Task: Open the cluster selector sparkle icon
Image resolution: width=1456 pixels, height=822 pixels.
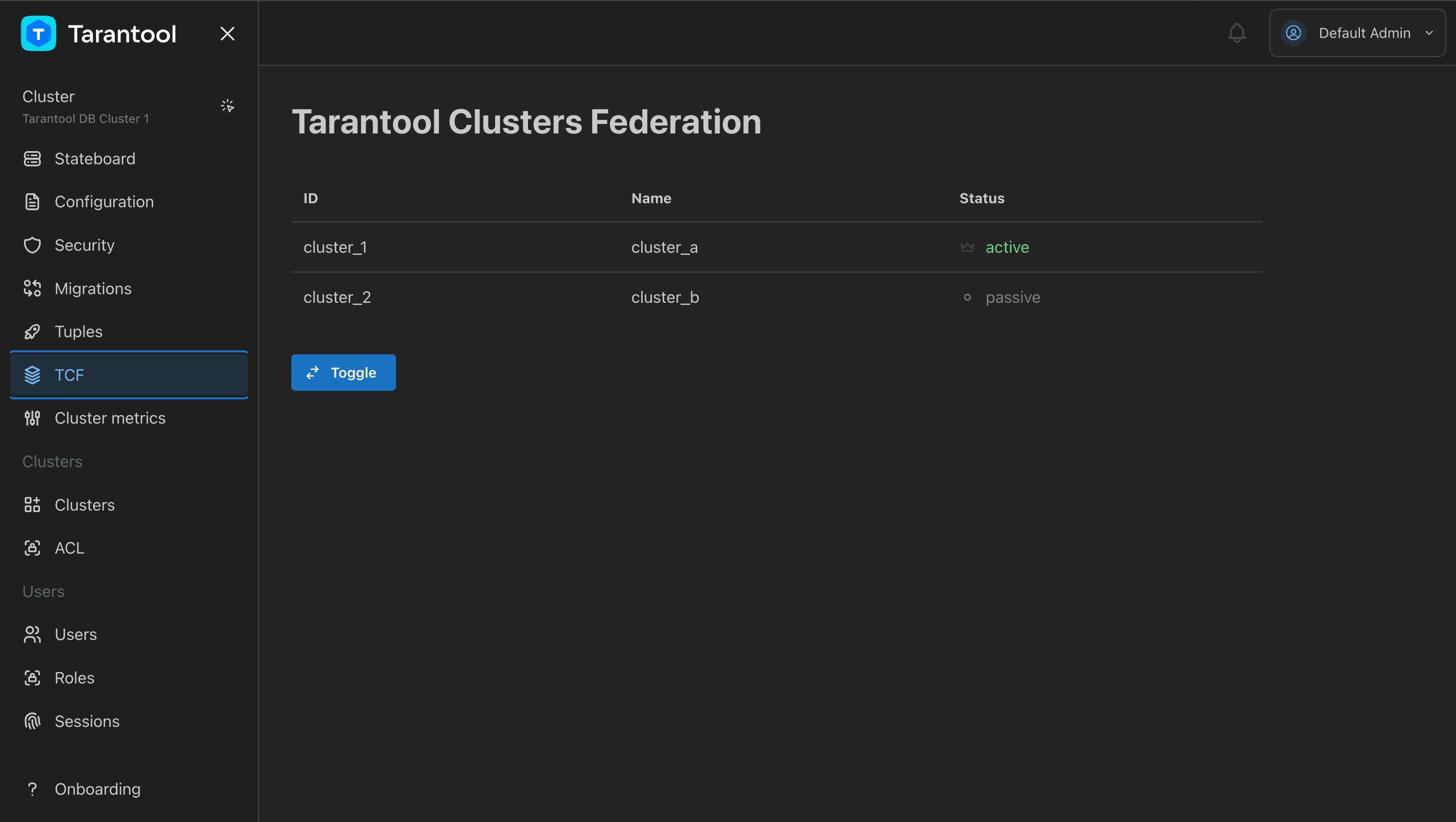Action: (227, 106)
